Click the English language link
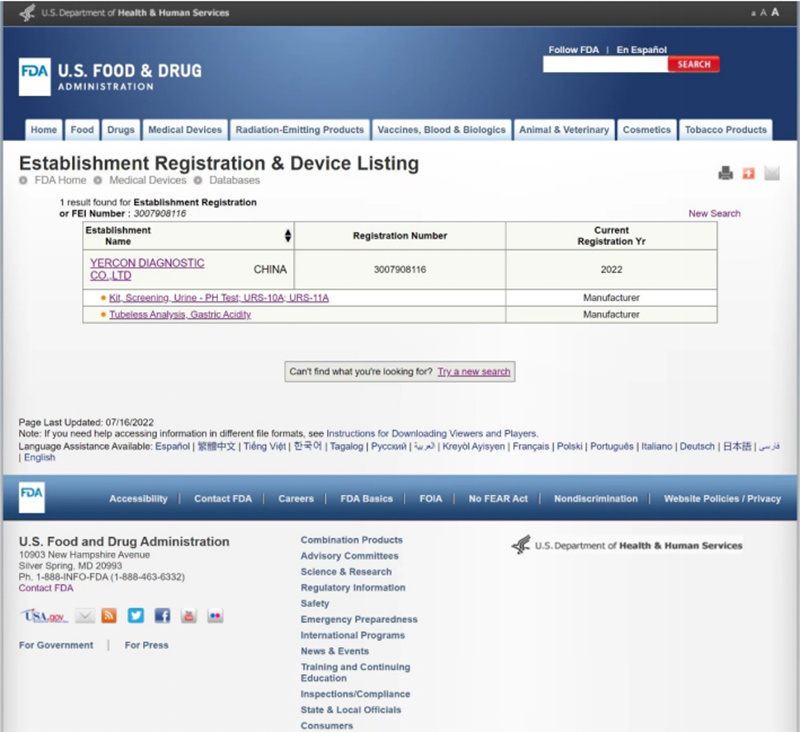Screen dimensions: 800x732 tap(40, 458)
